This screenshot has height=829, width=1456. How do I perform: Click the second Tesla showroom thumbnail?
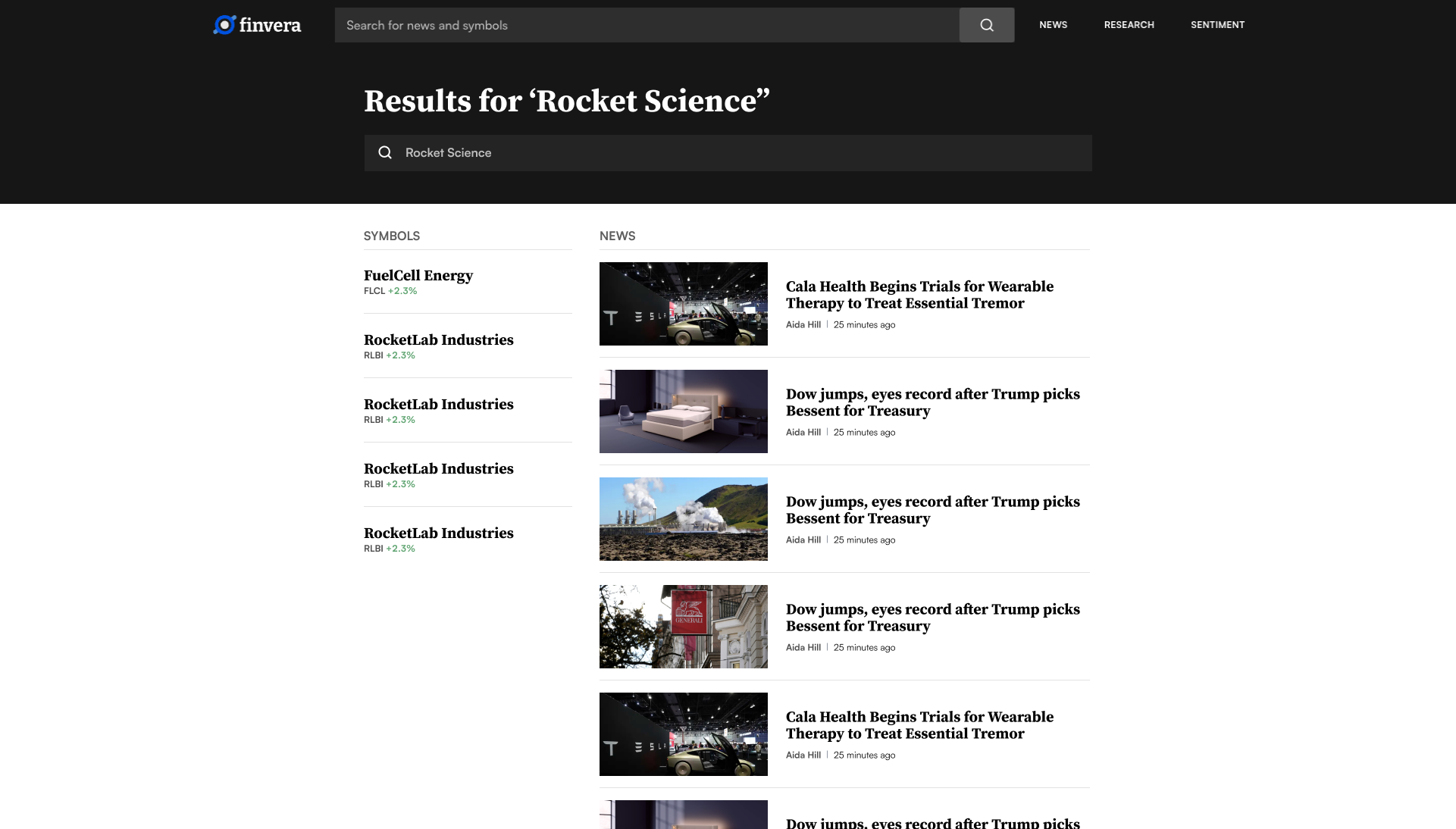click(x=683, y=734)
